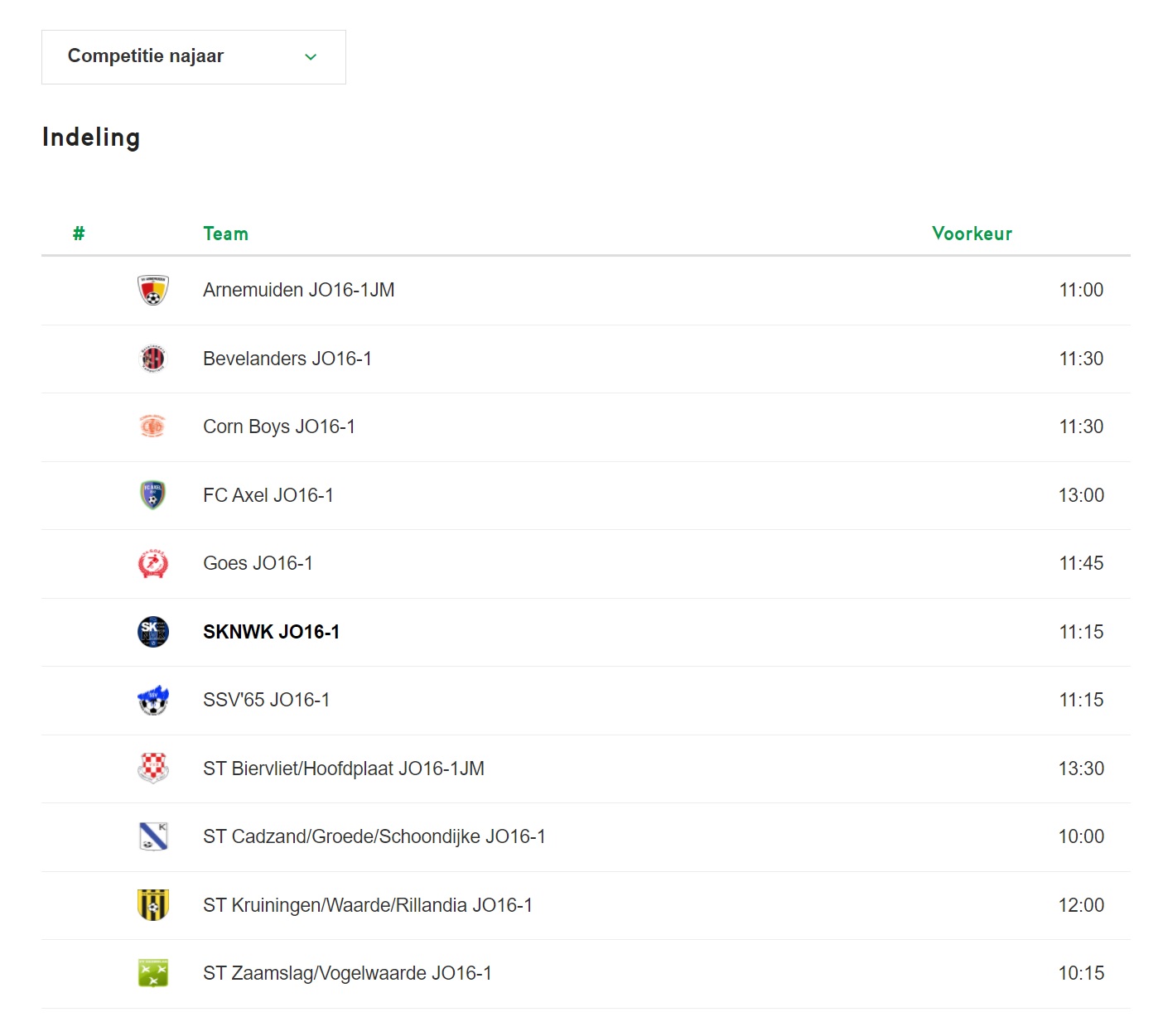Sort by the Team column header

pos(225,234)
